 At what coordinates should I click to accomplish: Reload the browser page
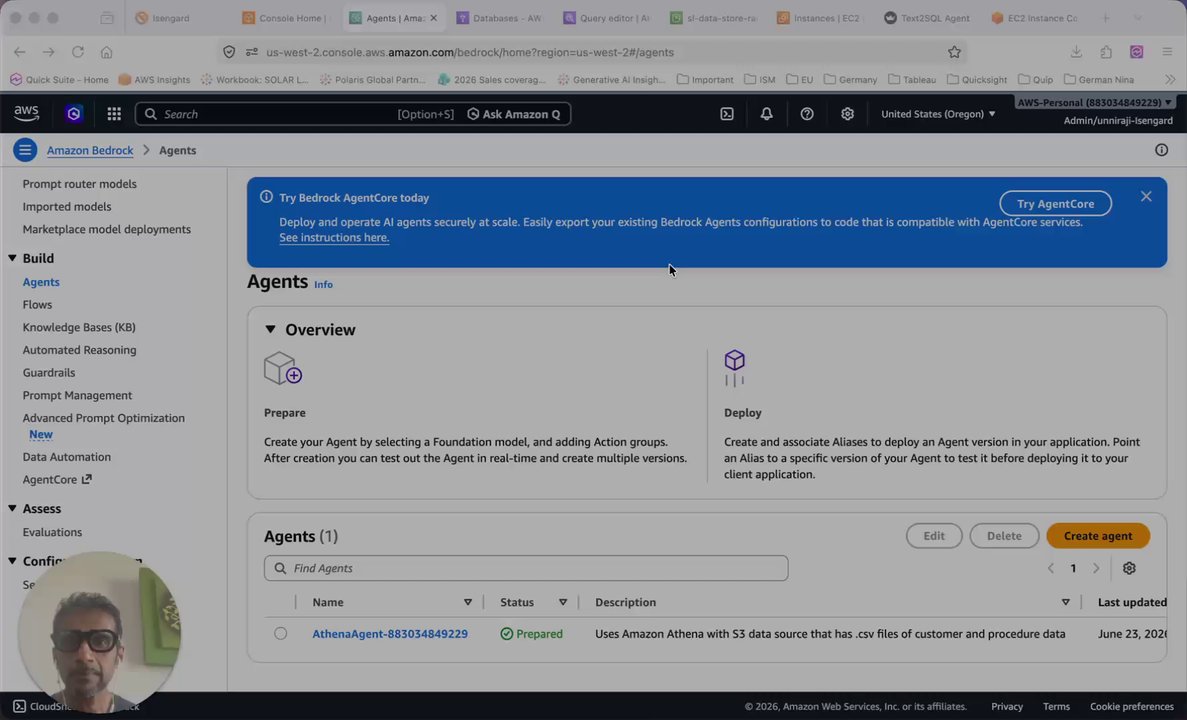coord(77,52)
